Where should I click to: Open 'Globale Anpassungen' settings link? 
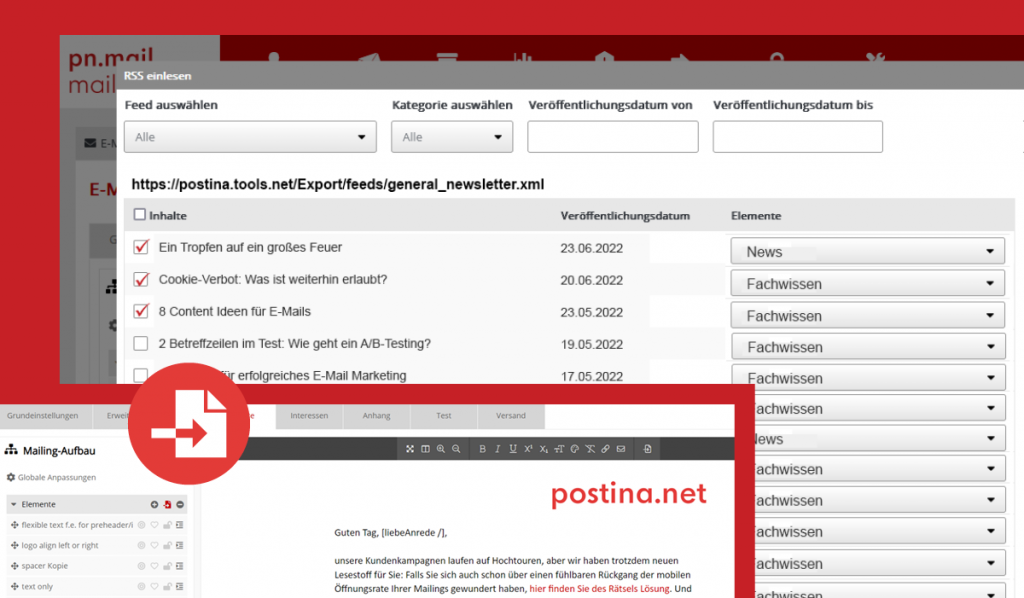click(x=57, y=477)
